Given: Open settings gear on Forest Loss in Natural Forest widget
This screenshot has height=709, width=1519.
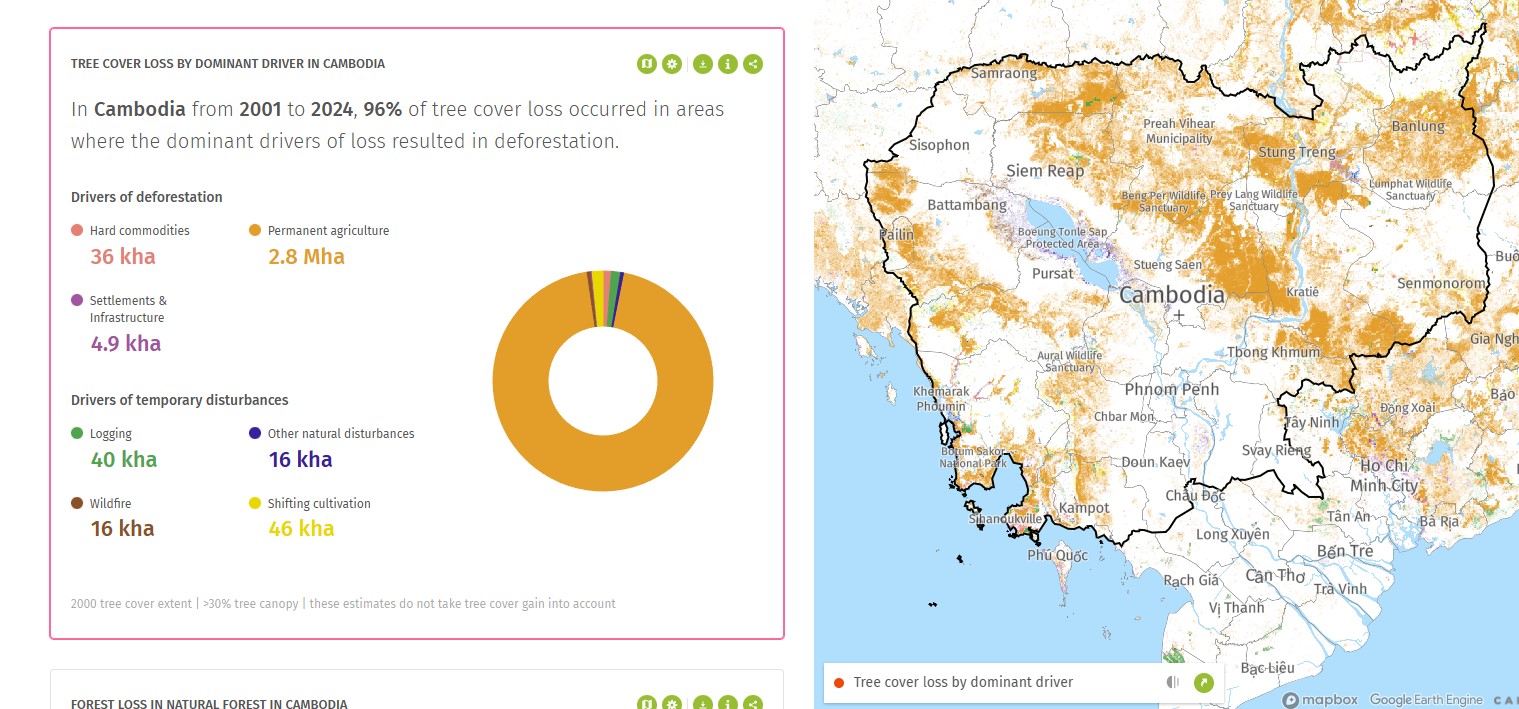Looking at the screenshot, I should [672, 703].
